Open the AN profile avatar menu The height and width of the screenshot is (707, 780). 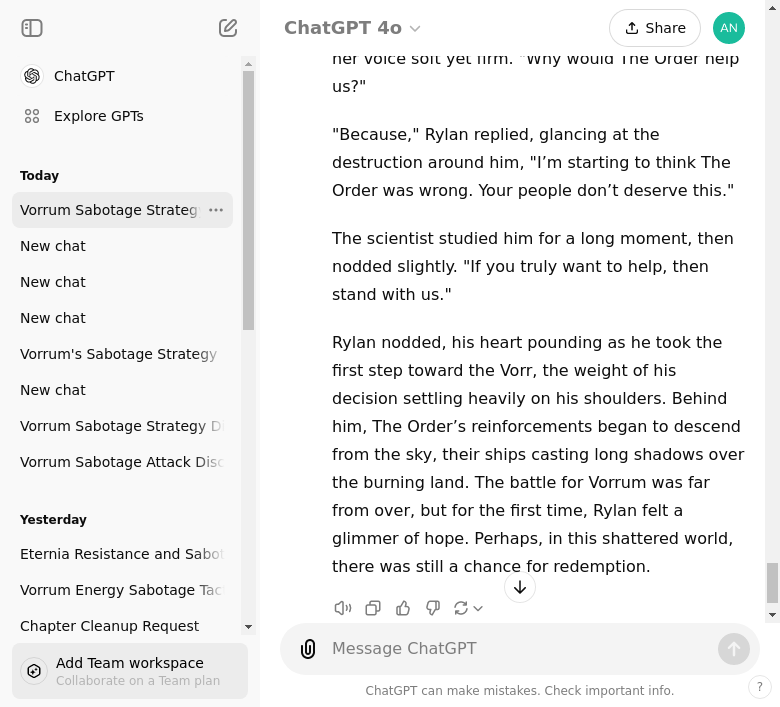(729, 28)
